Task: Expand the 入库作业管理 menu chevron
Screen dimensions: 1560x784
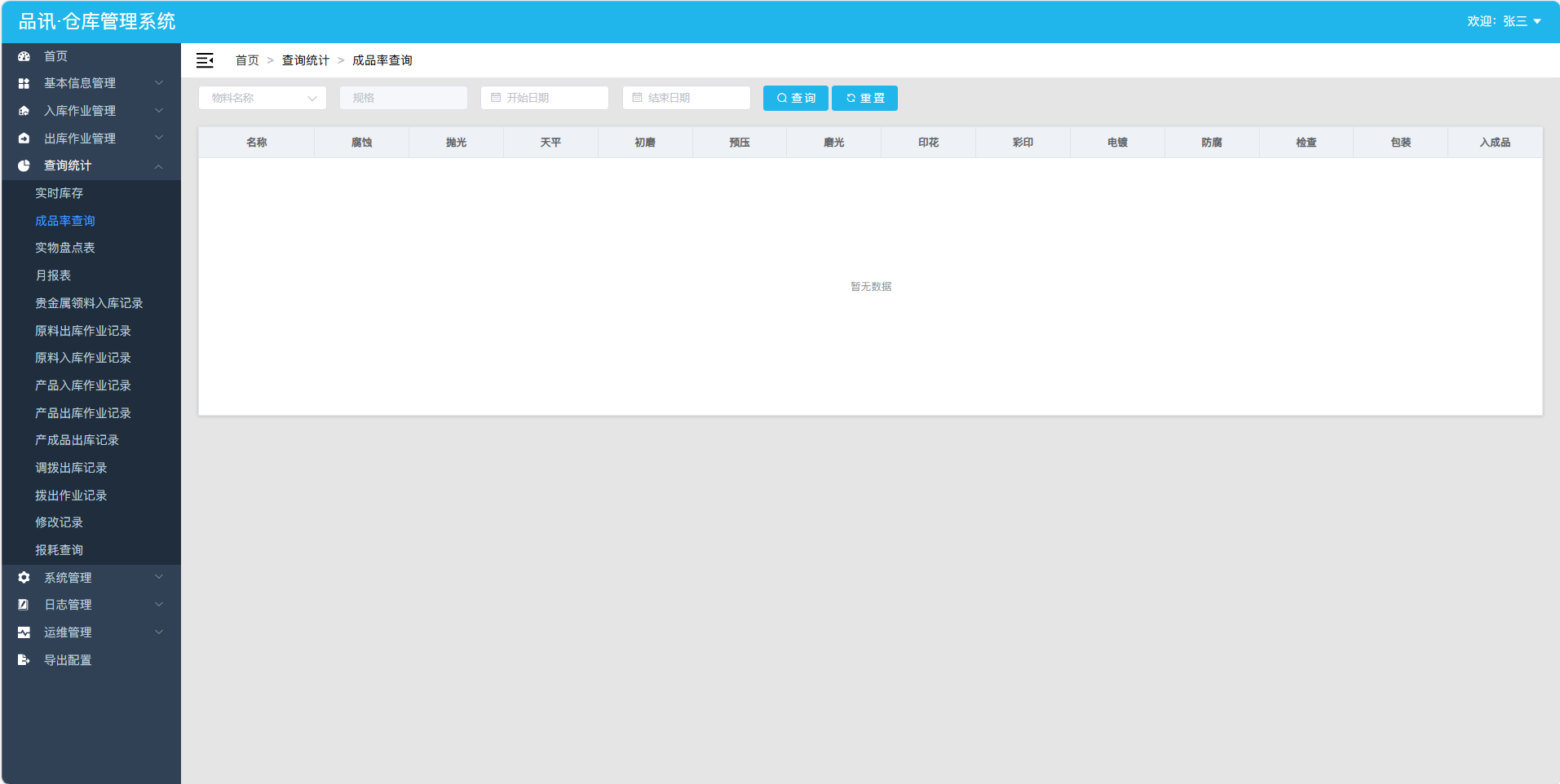Action: coord(159,111)
